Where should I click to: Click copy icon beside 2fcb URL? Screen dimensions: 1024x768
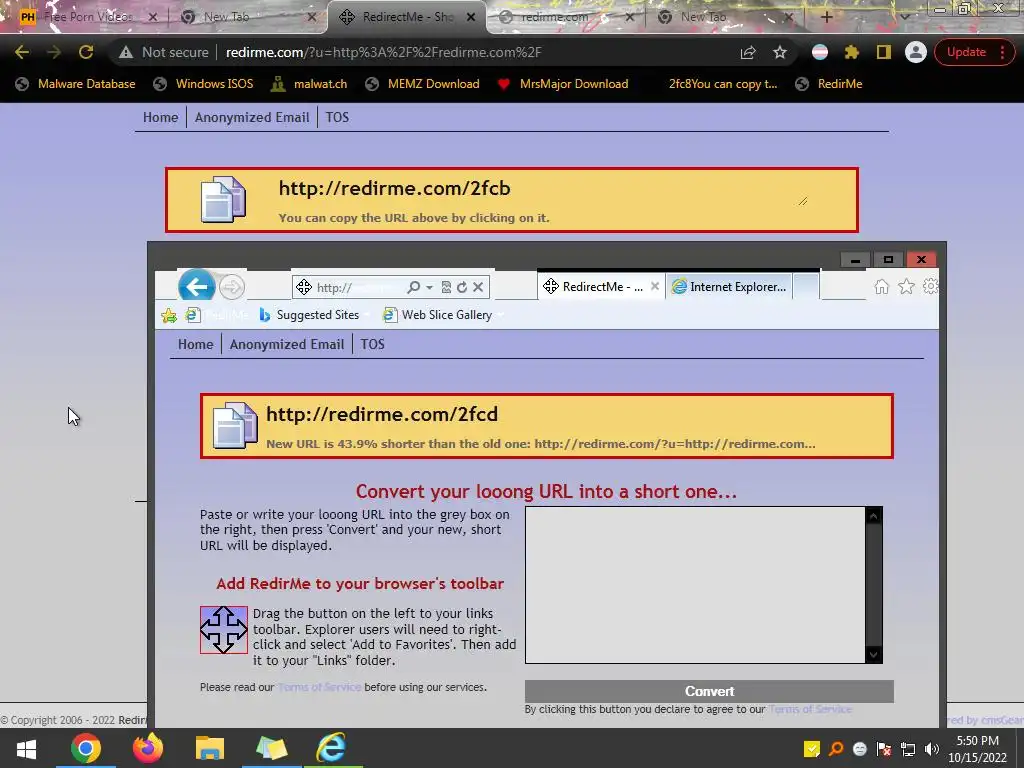[223, 199]
